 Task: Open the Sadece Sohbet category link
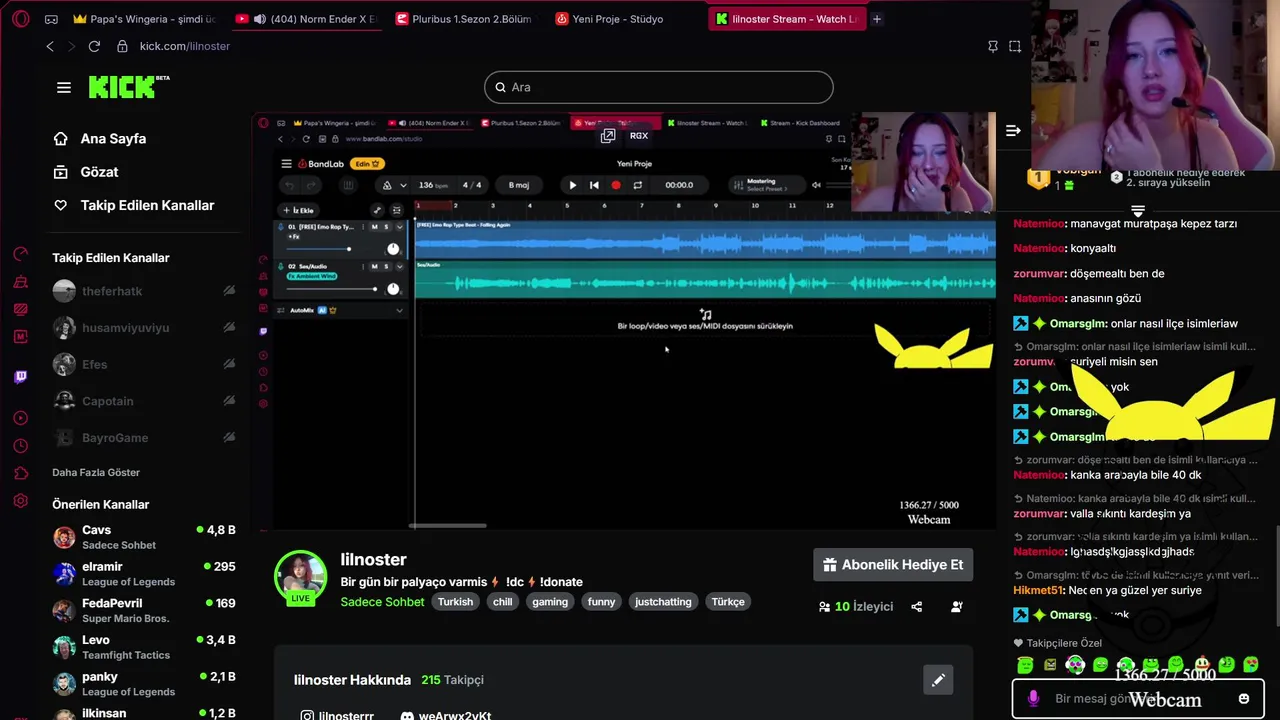382,602
